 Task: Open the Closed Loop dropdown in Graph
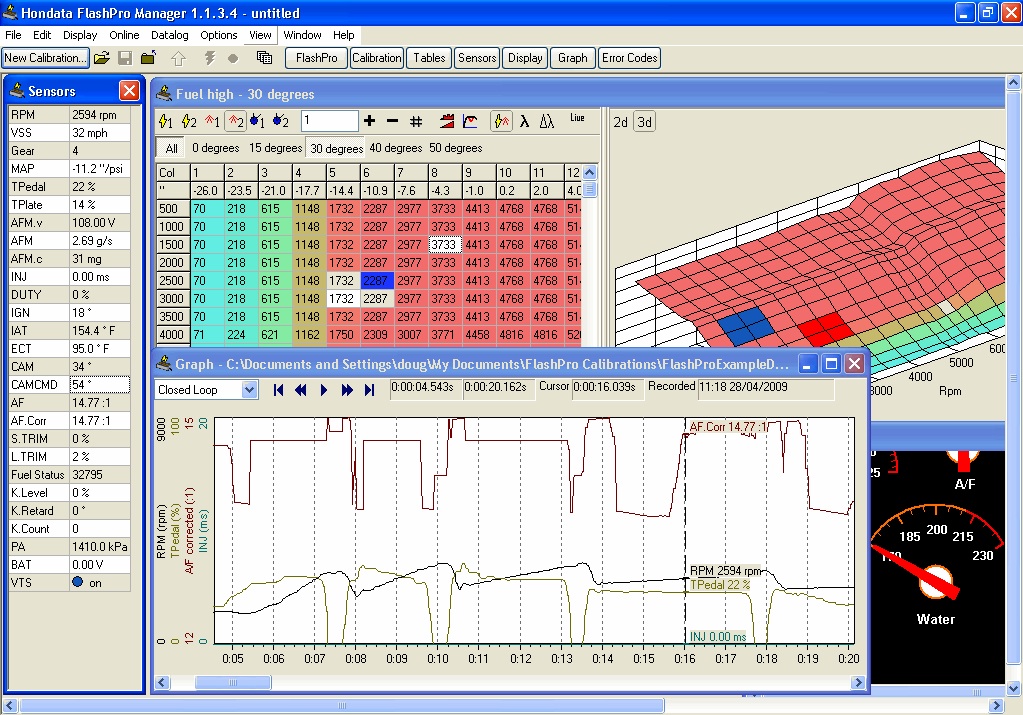coord(249,390)
